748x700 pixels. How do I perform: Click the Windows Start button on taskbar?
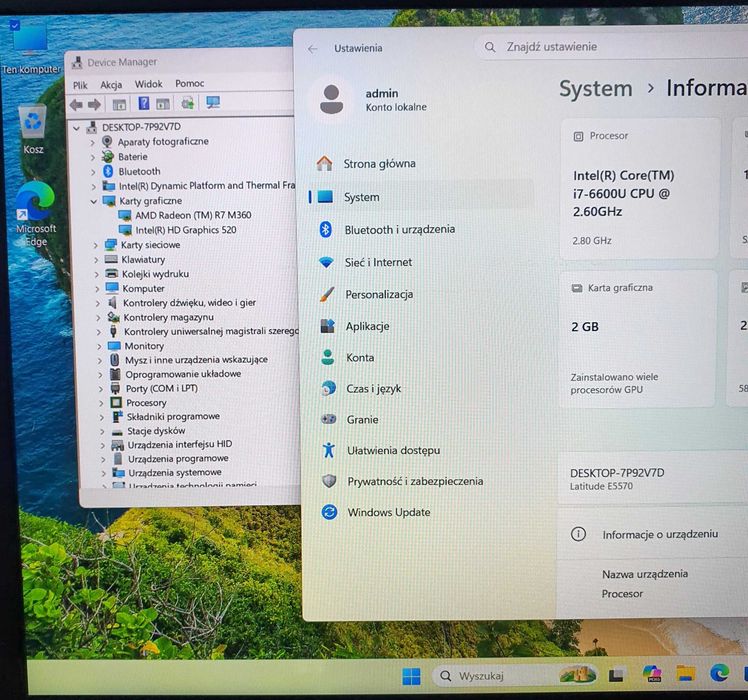pyautogui.click(x=411, y=676)
